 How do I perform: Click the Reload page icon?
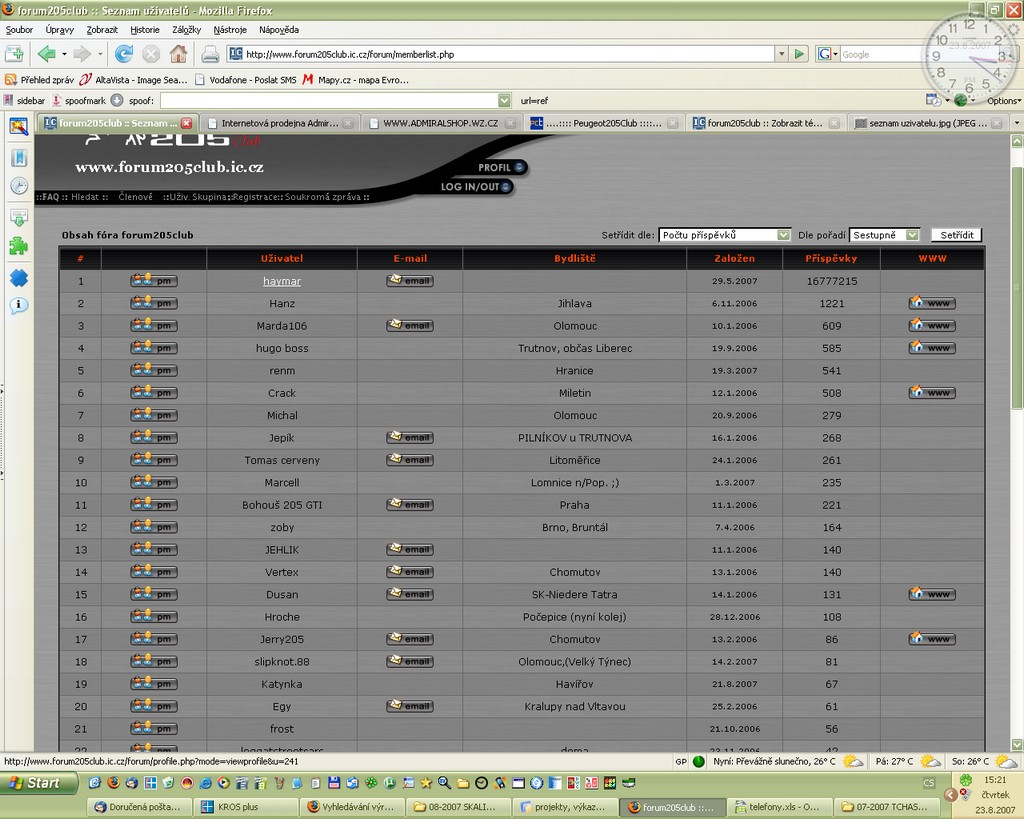[124, 54]
